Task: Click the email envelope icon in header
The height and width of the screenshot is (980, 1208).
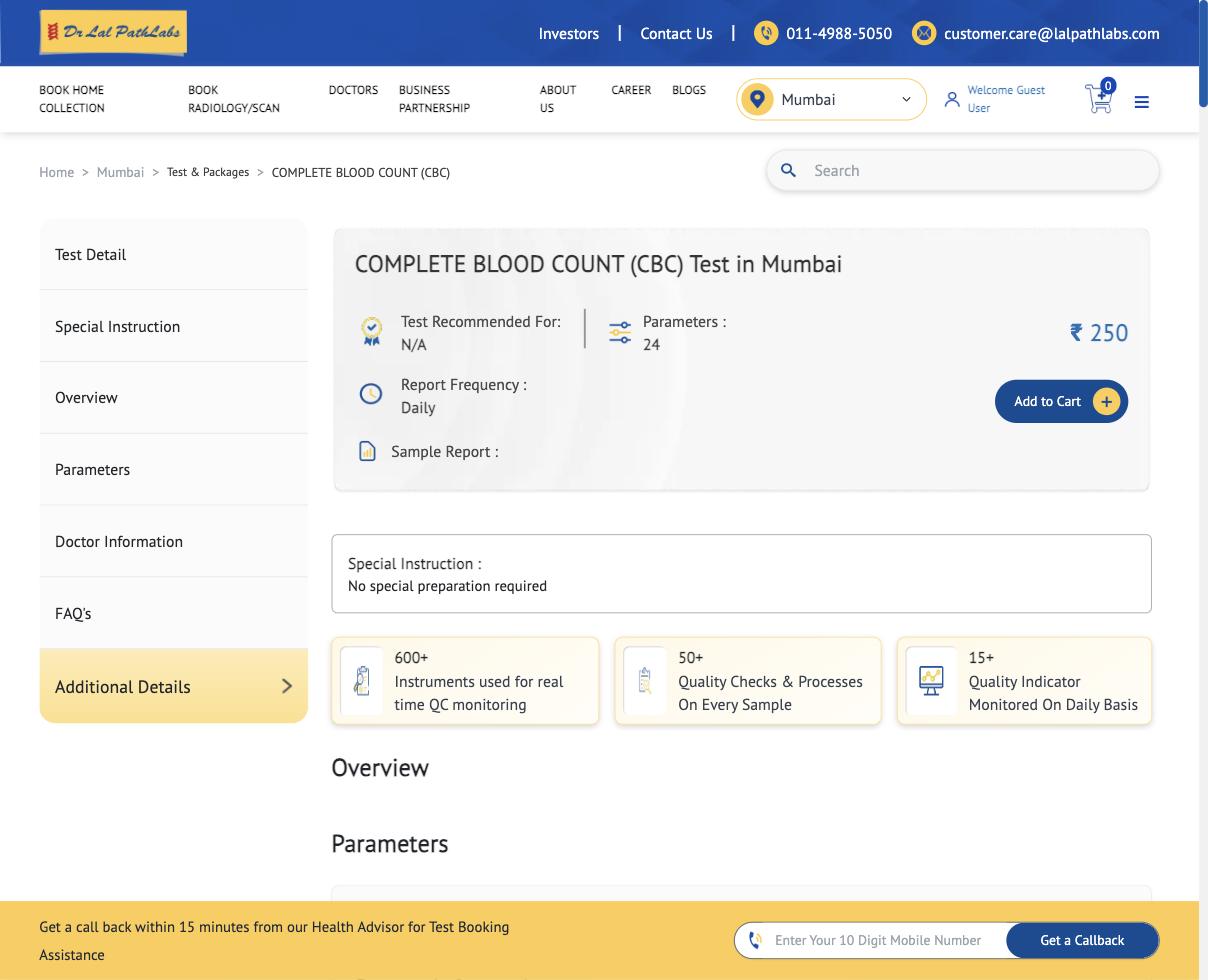Action: tap(924, 33)
